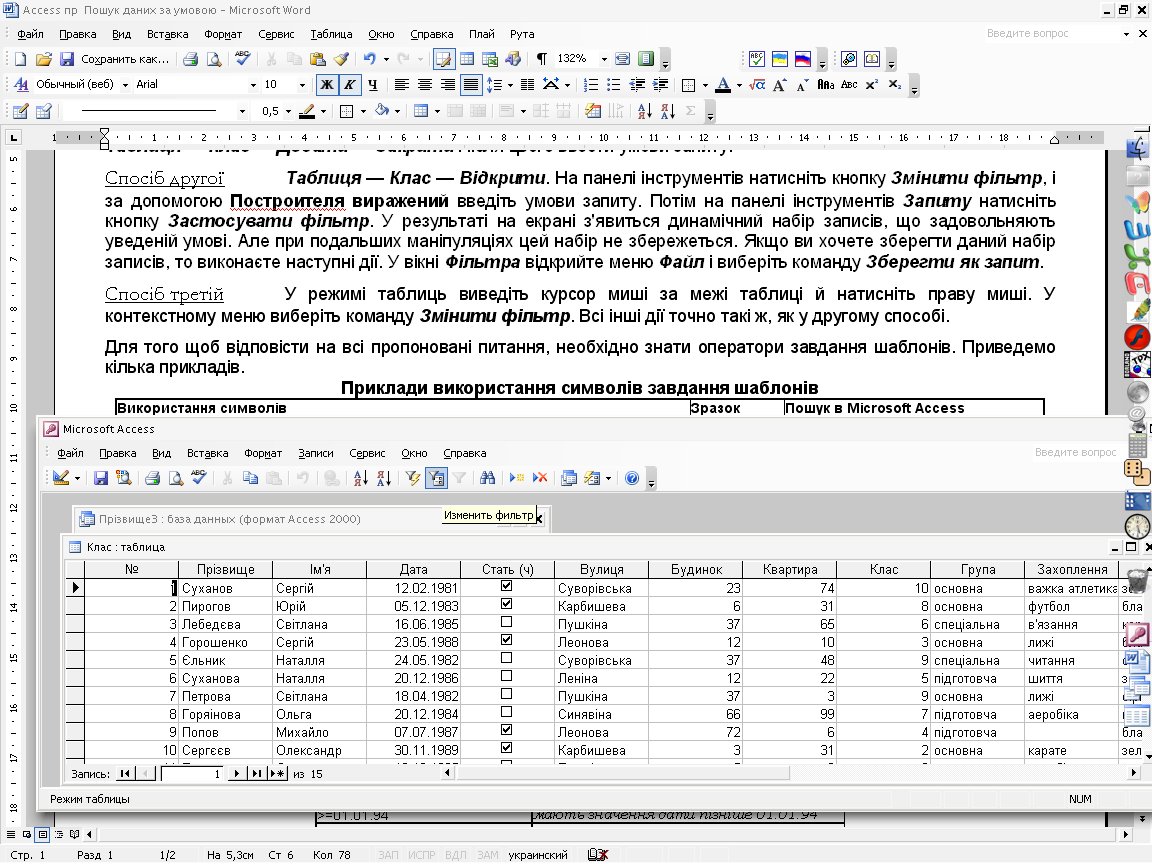Open Word Сервис menu

(x=276, y=34)
